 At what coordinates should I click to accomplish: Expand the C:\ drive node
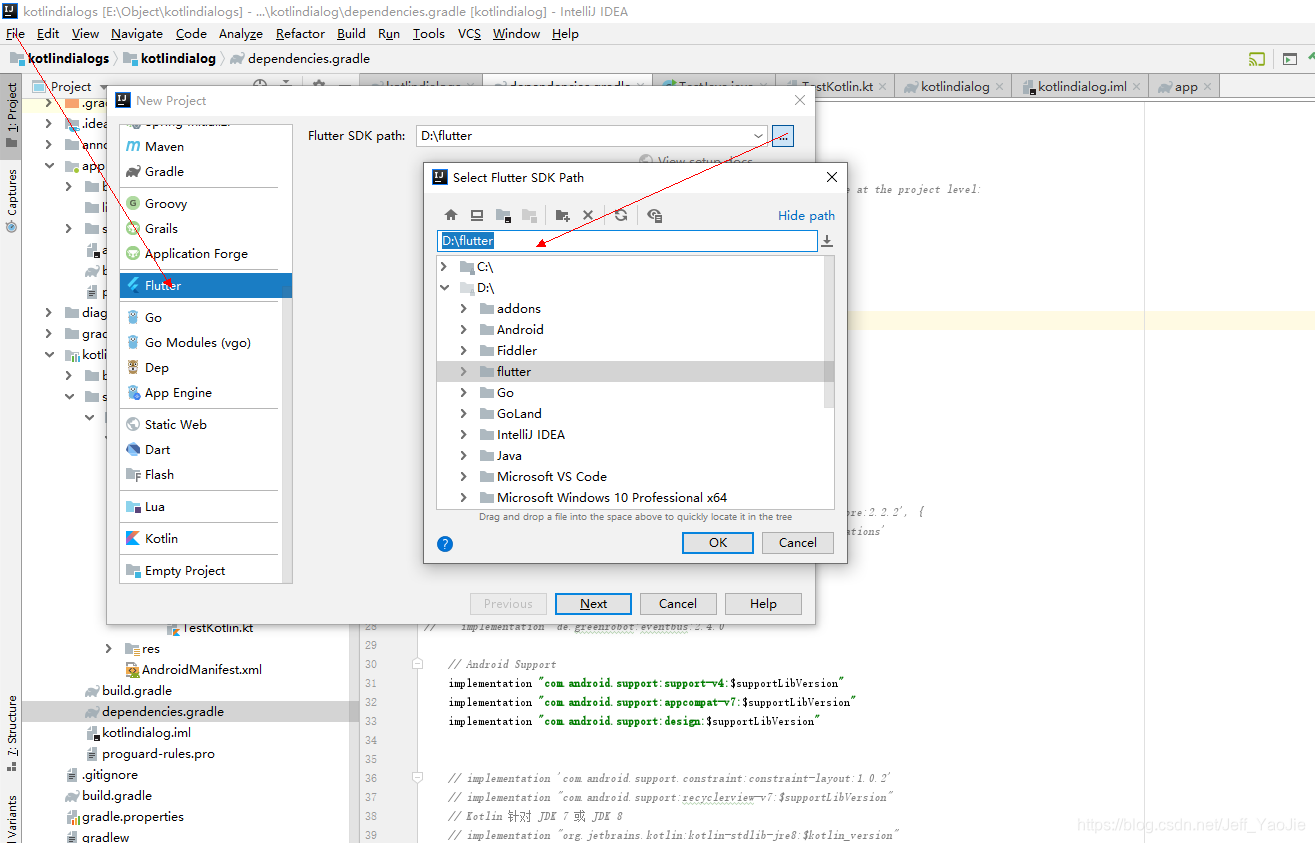pos(444,267)
